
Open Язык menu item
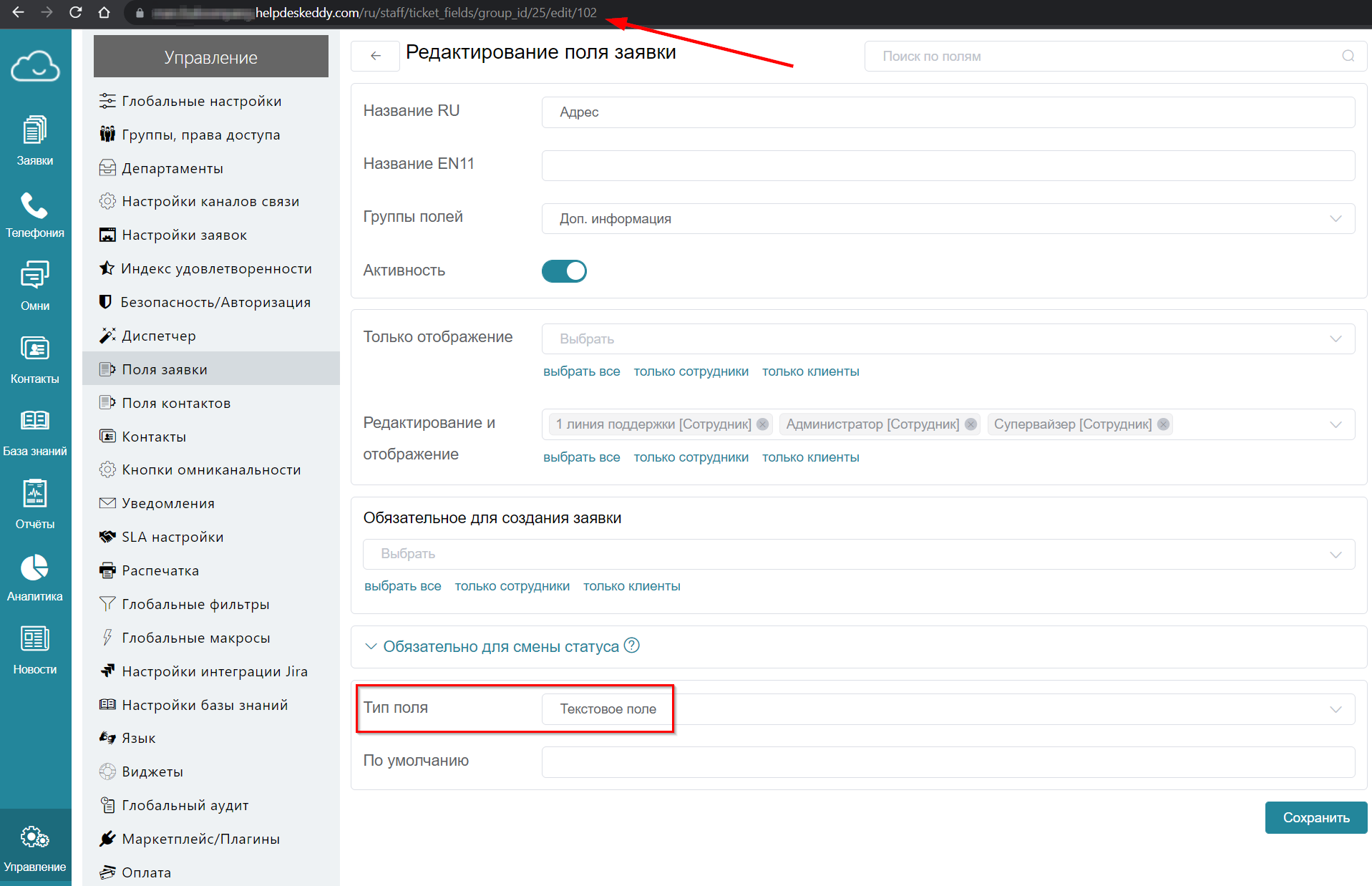(211, 738)
